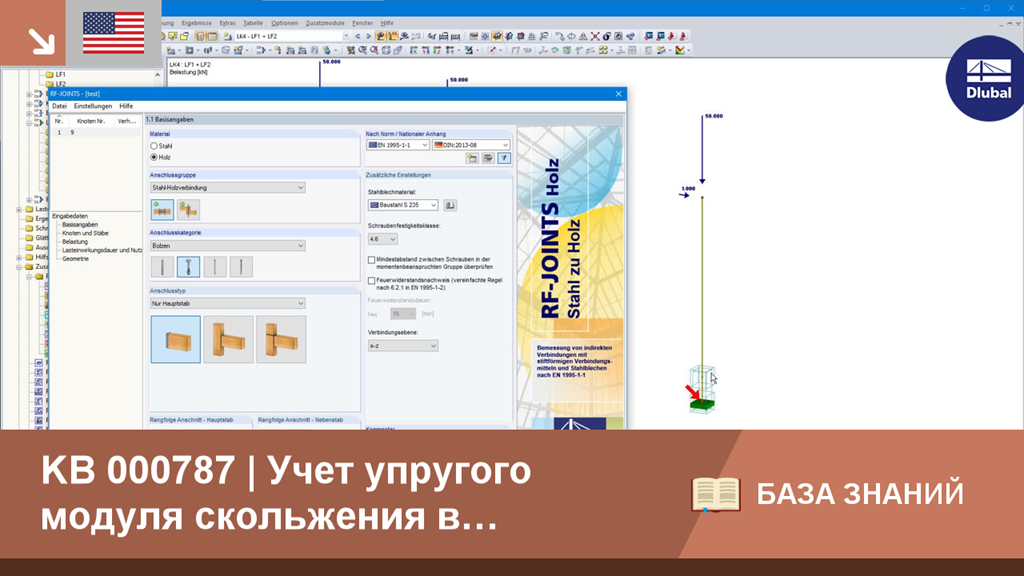Screen dimensions: 1024x576
Task: Click the red X delete toolbar icon
Action: (x=595, y=37)
